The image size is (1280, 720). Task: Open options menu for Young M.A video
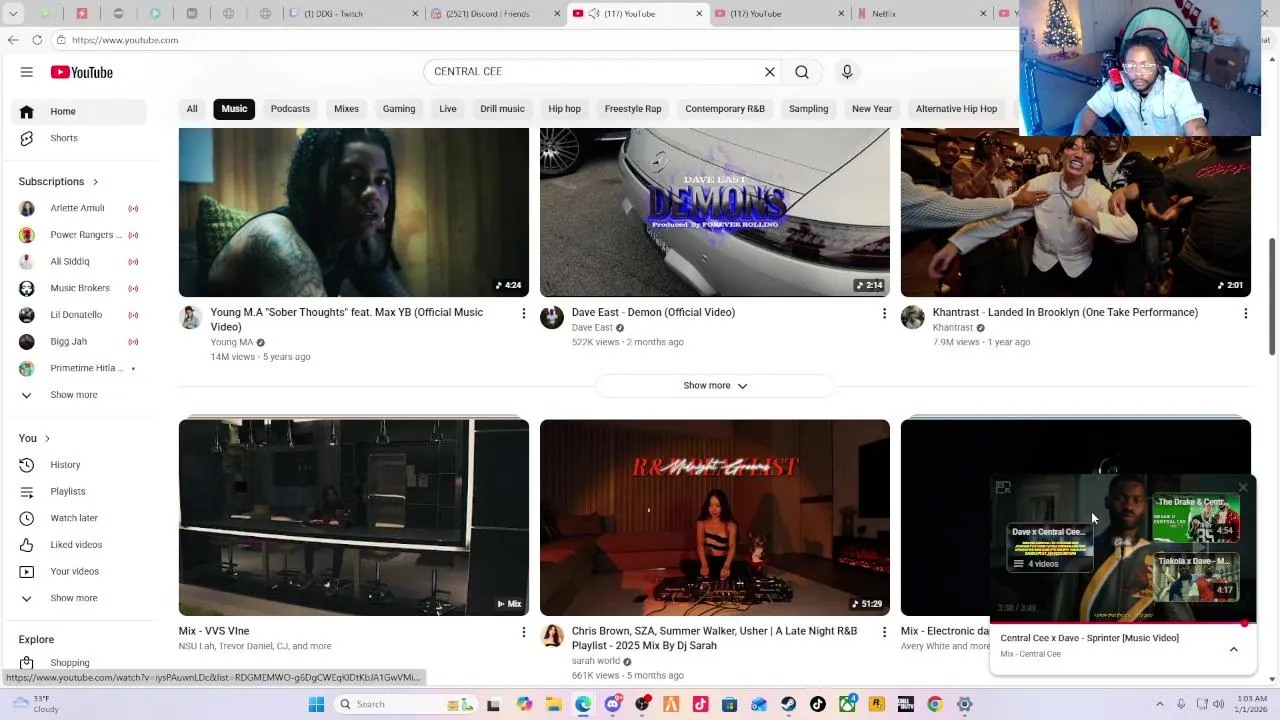tap(523, 313)
